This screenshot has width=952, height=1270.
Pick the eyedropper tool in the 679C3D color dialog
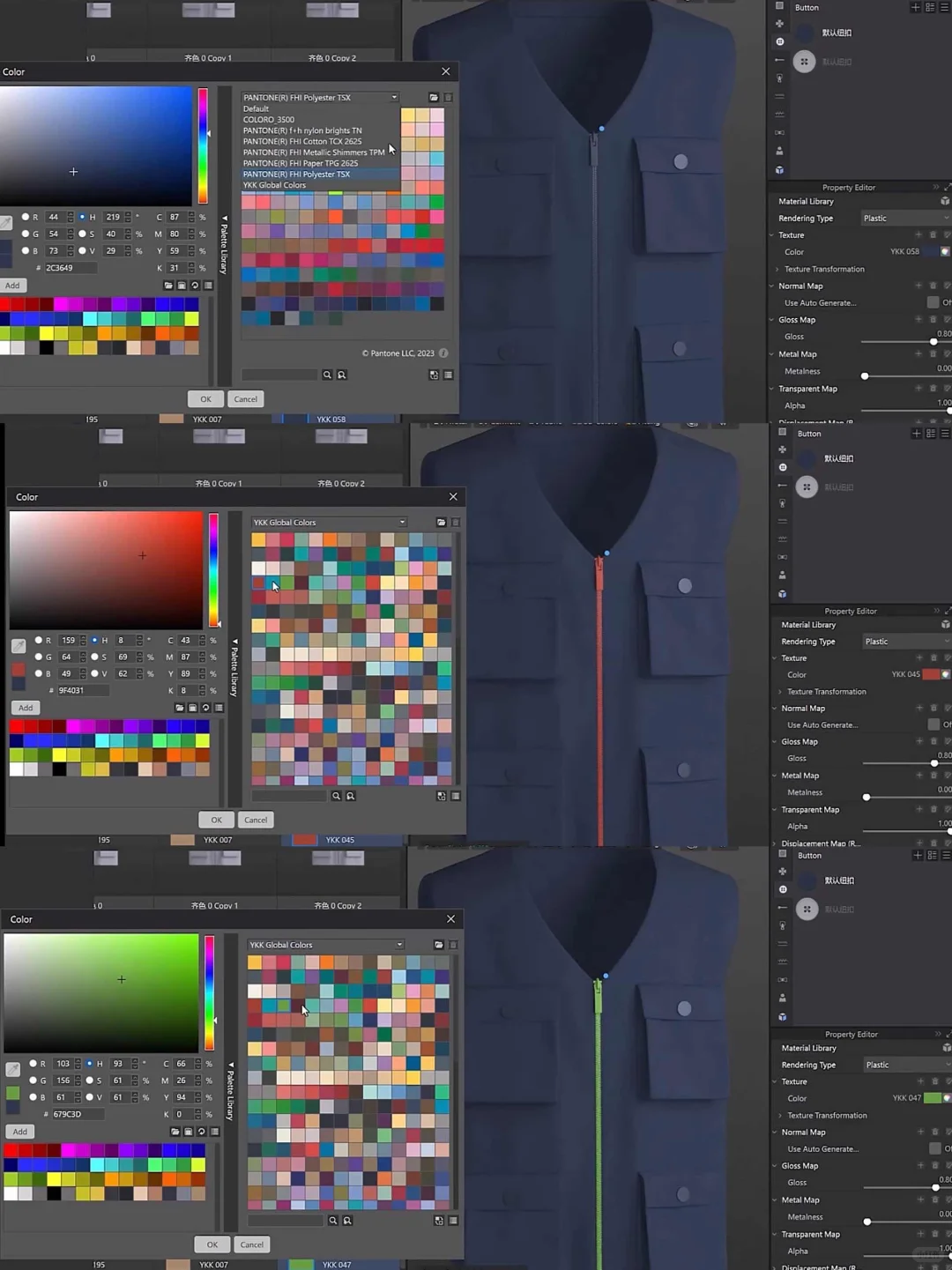13,1069
